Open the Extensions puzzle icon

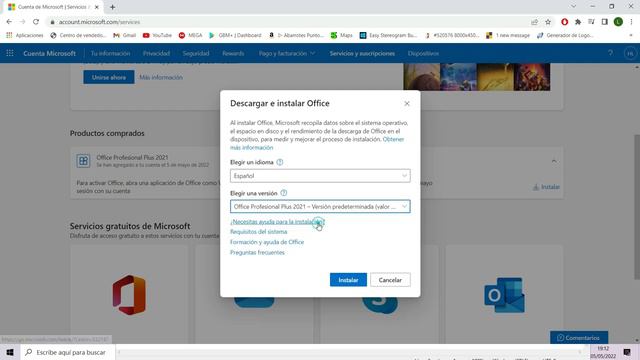578,22
